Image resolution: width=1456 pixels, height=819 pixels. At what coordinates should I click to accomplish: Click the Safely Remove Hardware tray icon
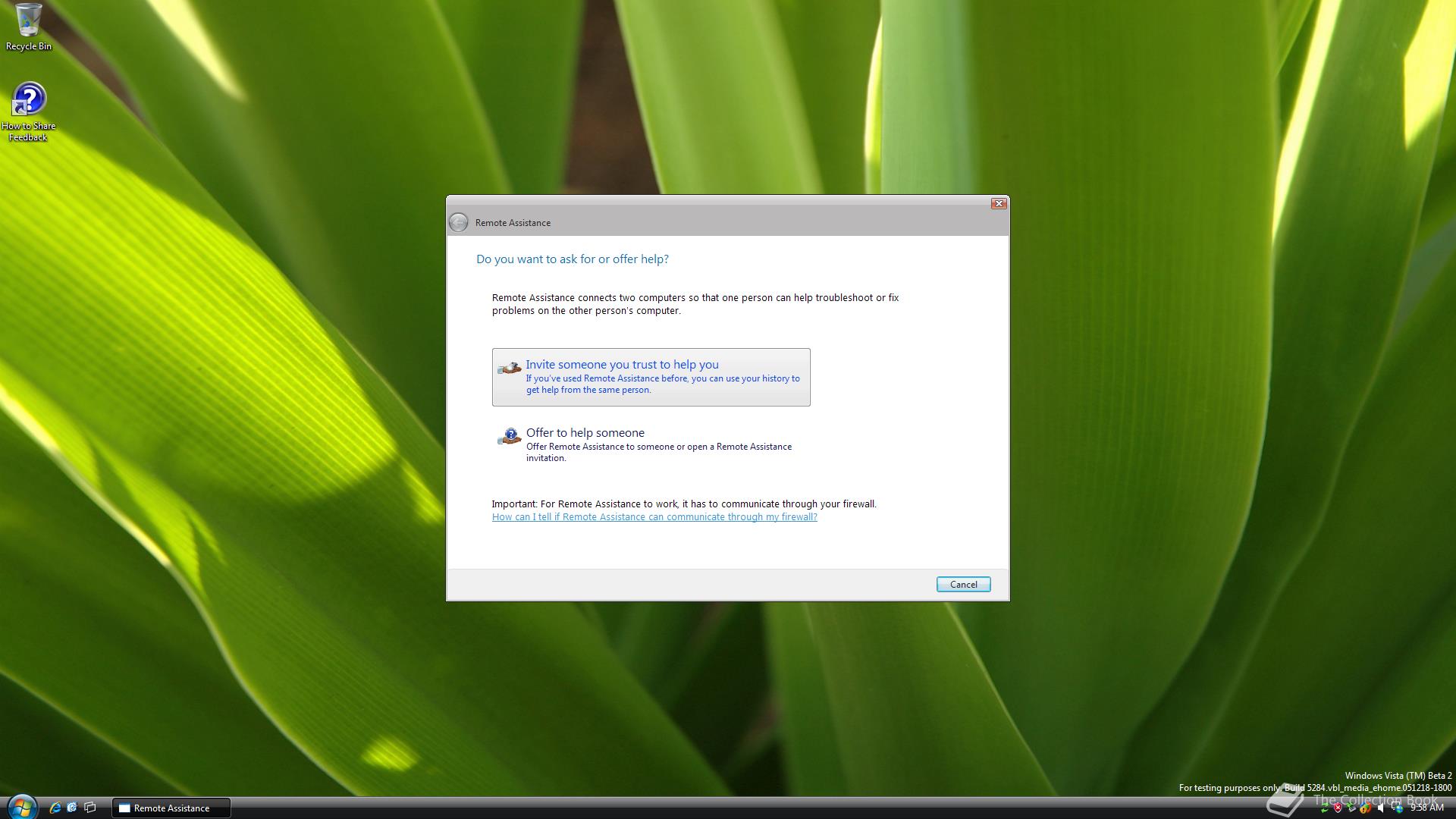coord(1351,808)
